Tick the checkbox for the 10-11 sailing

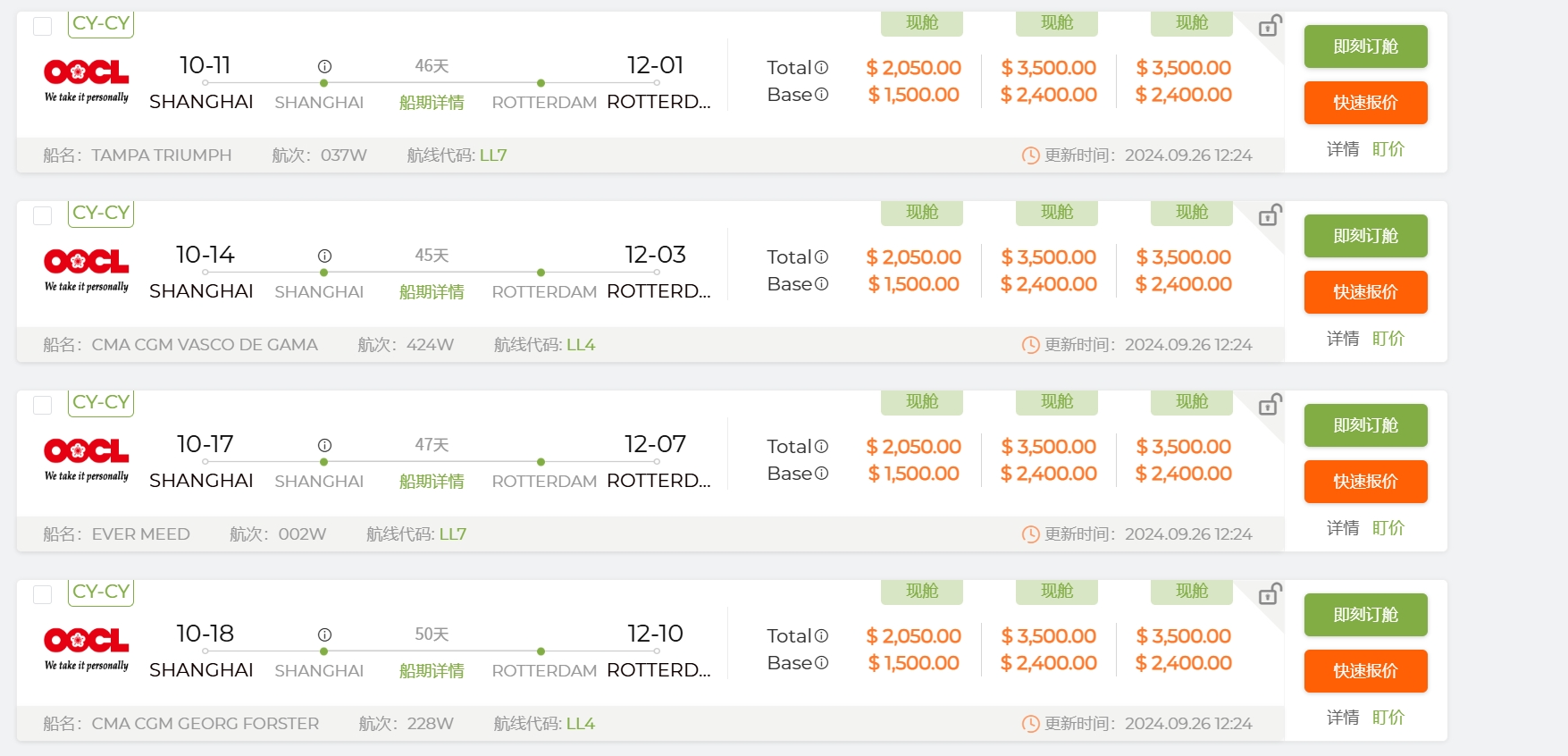pos(42,26)
